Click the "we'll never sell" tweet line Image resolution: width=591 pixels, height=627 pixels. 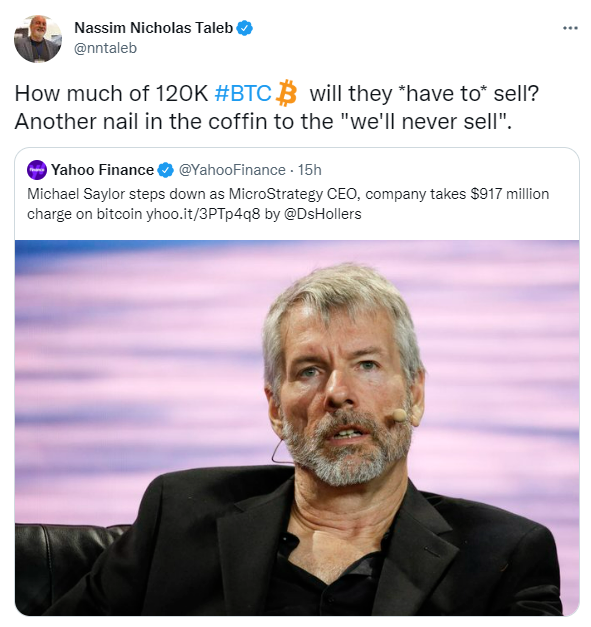point(263,122)
